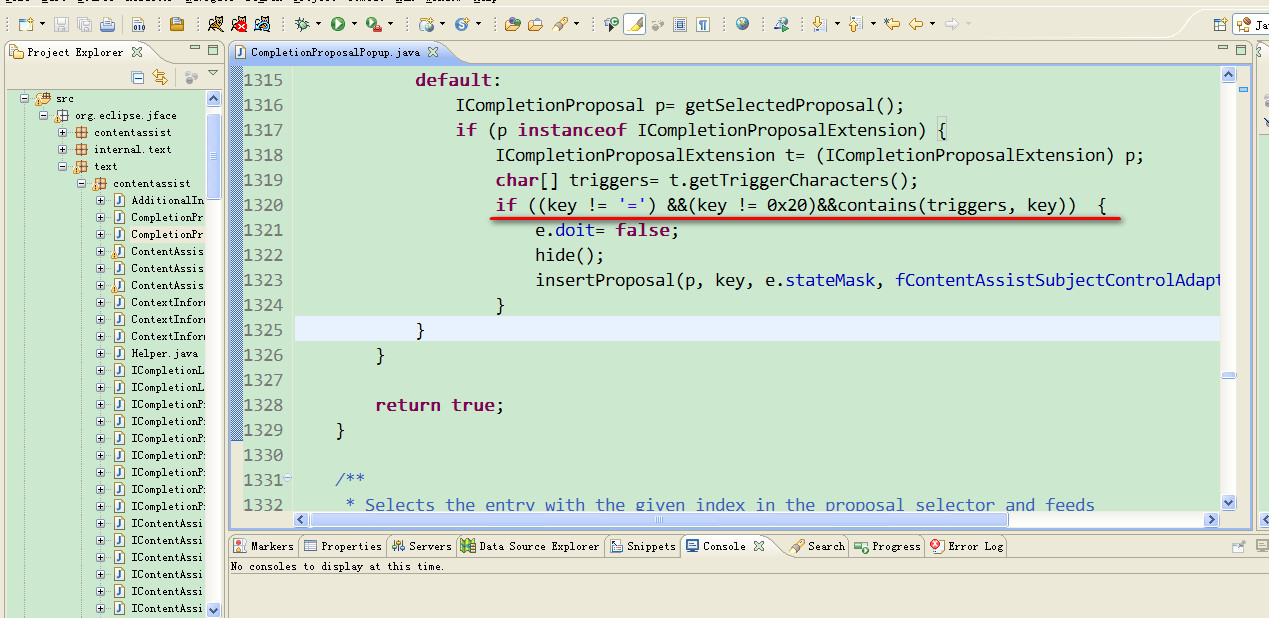
Task: Click the Start Tomcat cat icon
Action: point(215,24)
